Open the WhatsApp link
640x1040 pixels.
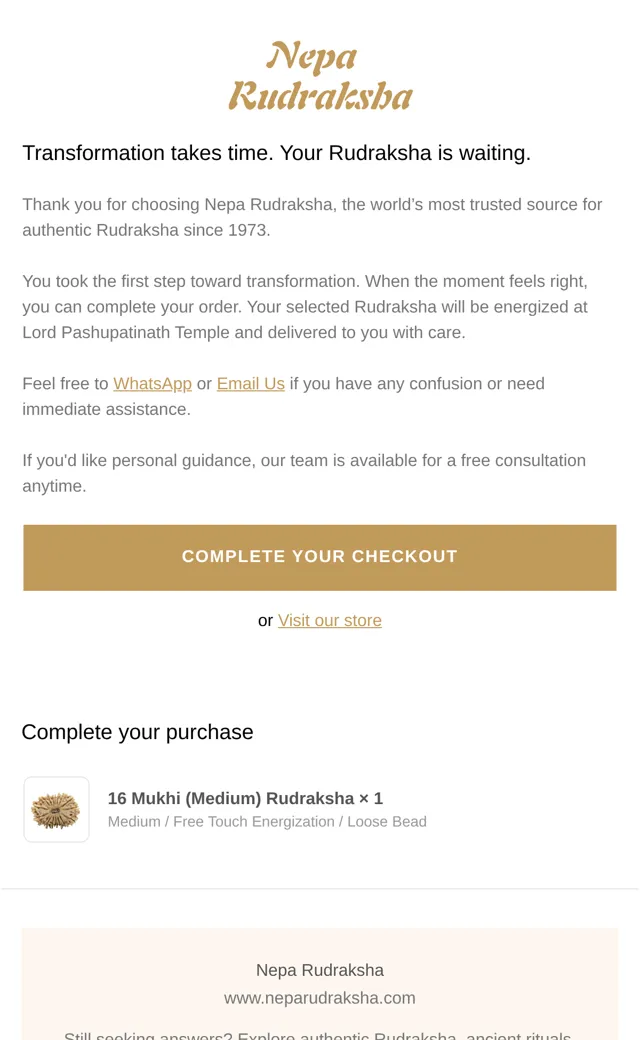point(153,384)
